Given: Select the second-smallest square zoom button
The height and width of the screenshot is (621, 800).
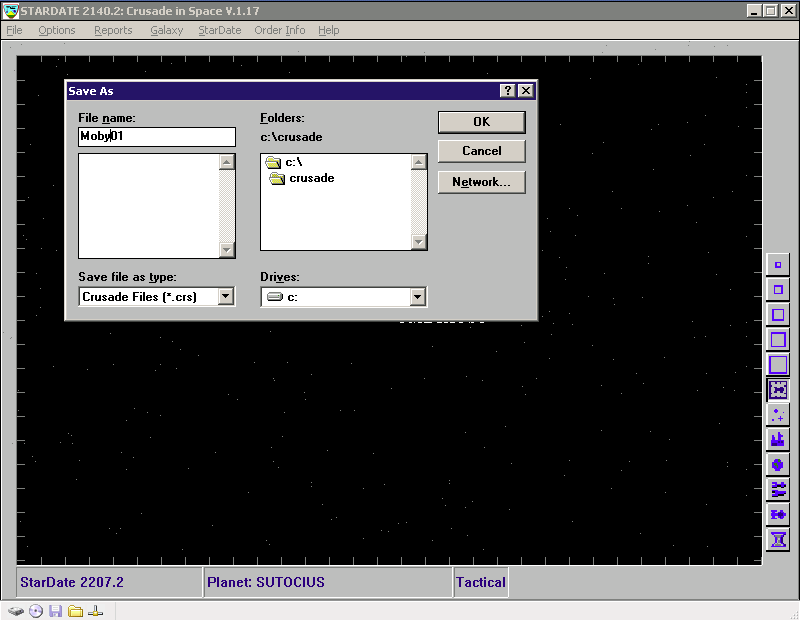Looking at the screenshot, I should 778,290.
